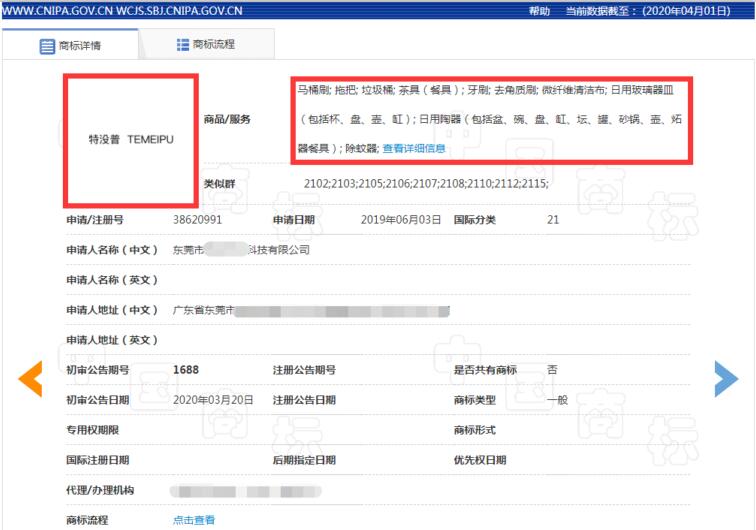Screen dimensions: 756x530
Task: Click 点击查看 link for trademark process
Action: [194, 520]
